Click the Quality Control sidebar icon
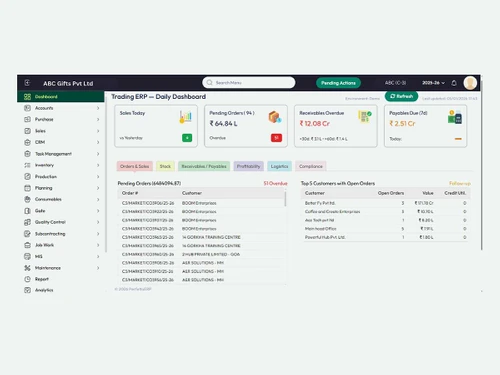 click(27, 222)
